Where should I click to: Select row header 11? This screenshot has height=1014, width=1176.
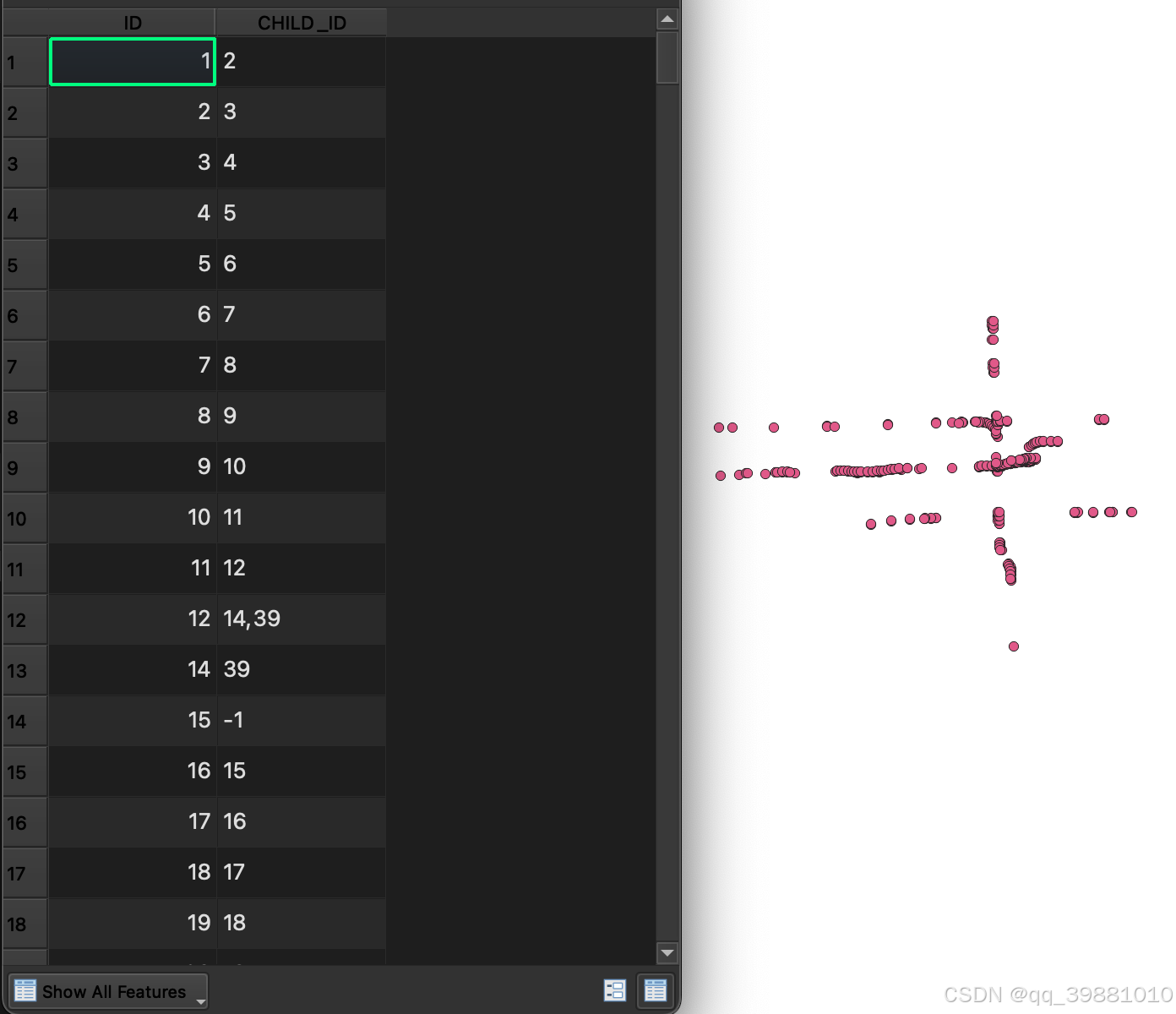point(25,569)
